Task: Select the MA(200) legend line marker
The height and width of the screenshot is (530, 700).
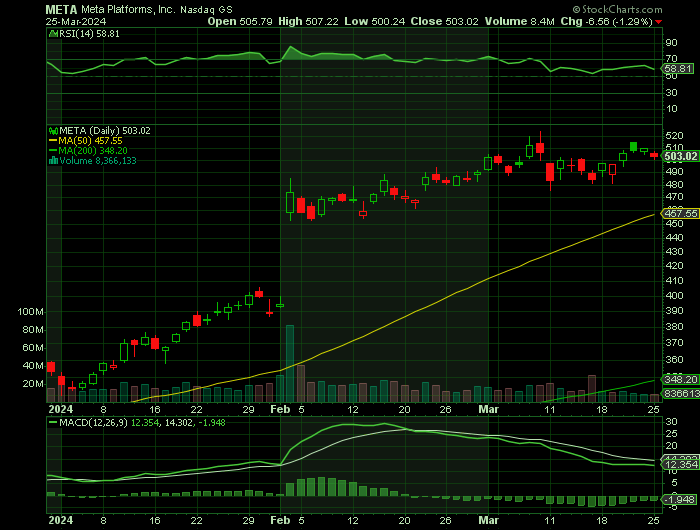Action: tap(52, 150)
